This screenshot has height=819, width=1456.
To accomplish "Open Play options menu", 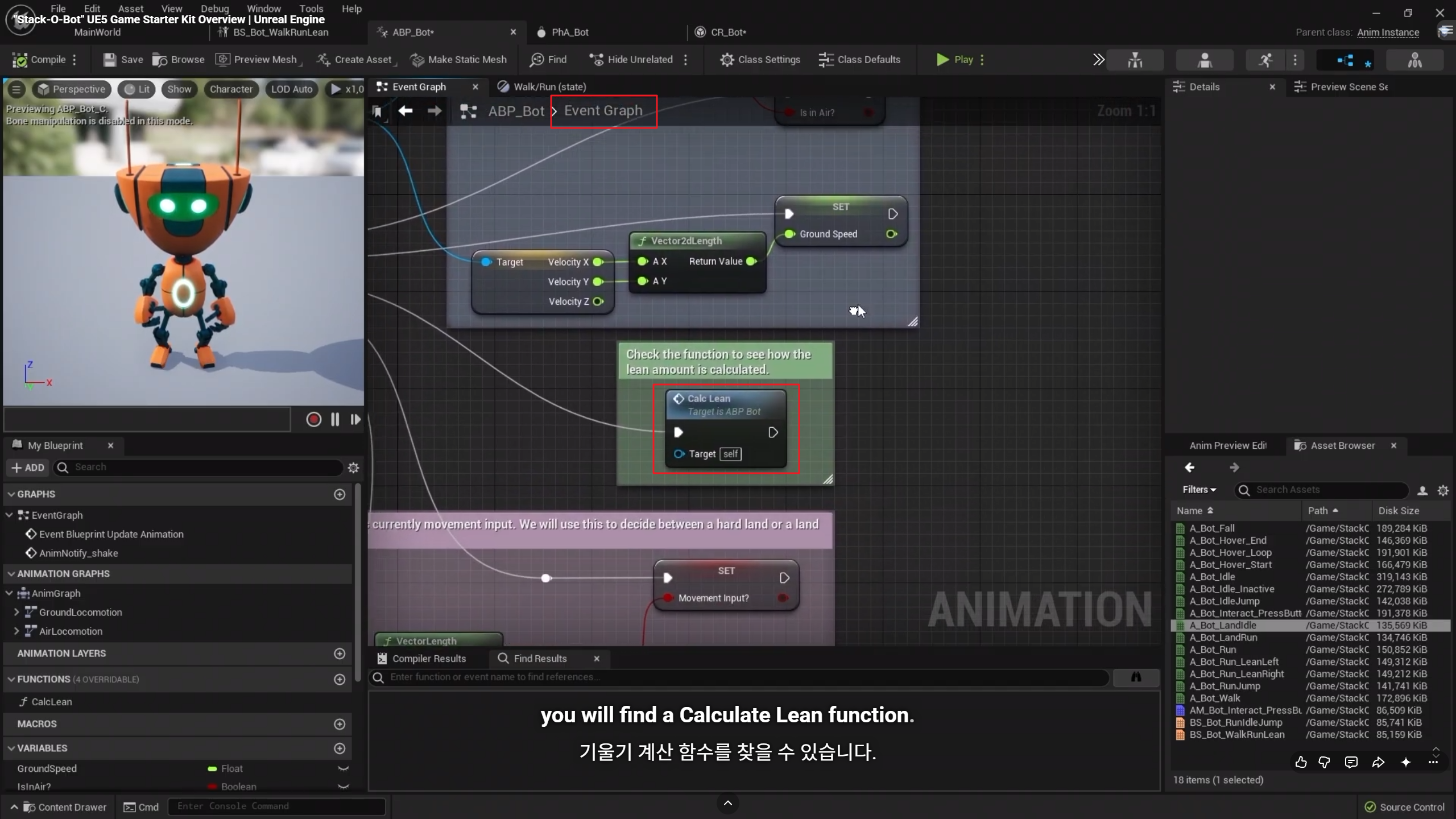I will tap(982, 60).
